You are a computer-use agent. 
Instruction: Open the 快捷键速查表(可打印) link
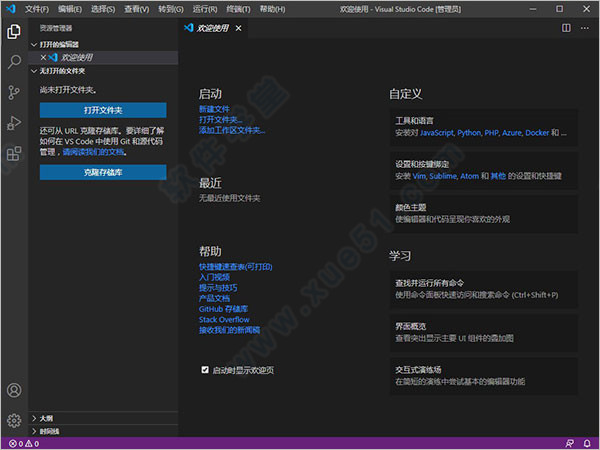[x=236, y=267]
